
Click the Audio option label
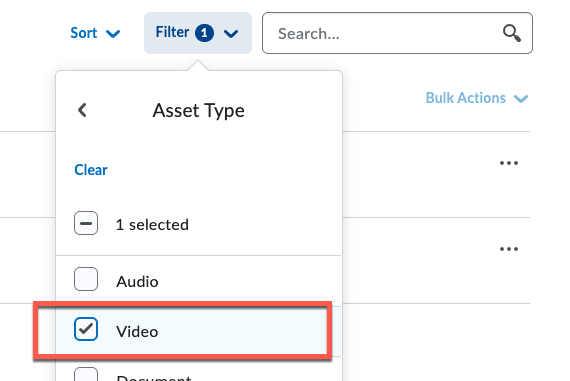tap(137, 282)
